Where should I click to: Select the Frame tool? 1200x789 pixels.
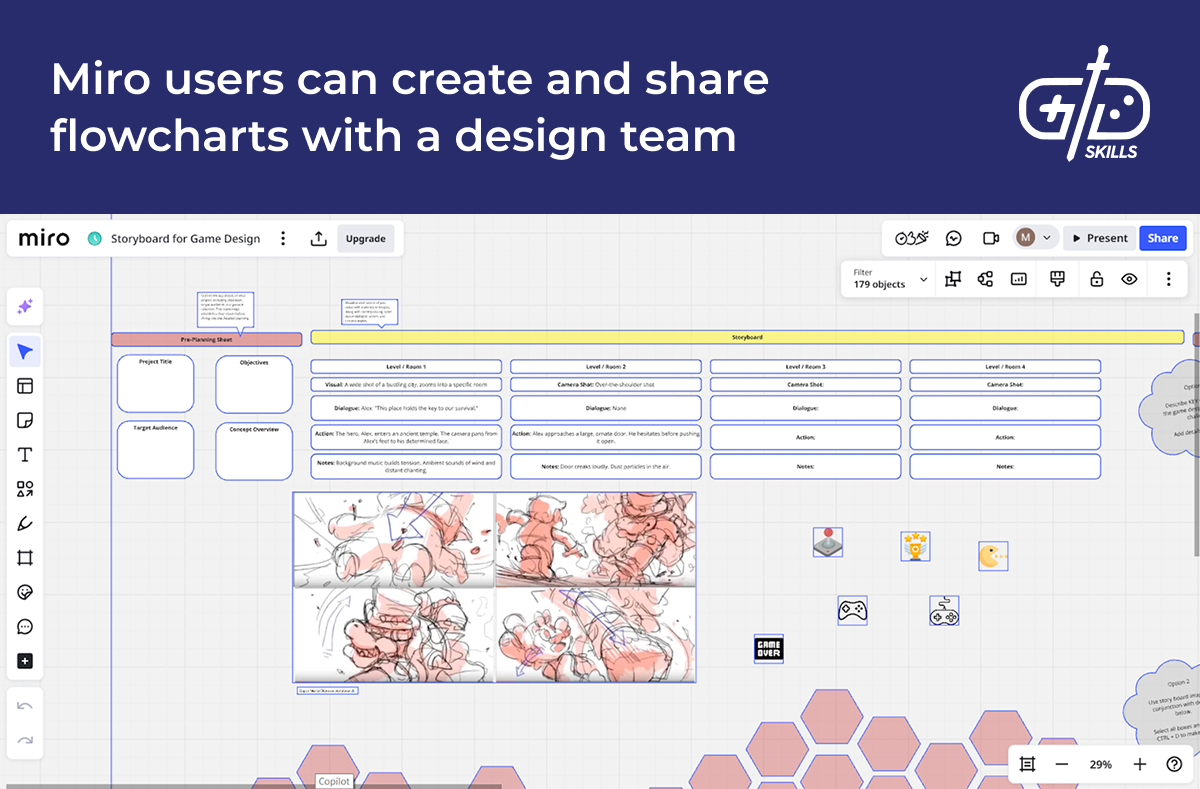(25, 558)
